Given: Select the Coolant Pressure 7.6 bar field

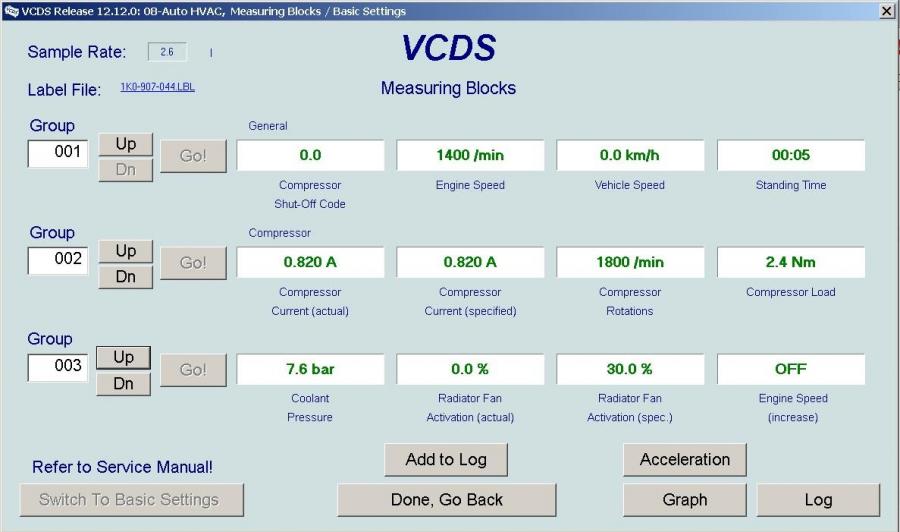Looking at the screenshot, I should 310,369.
